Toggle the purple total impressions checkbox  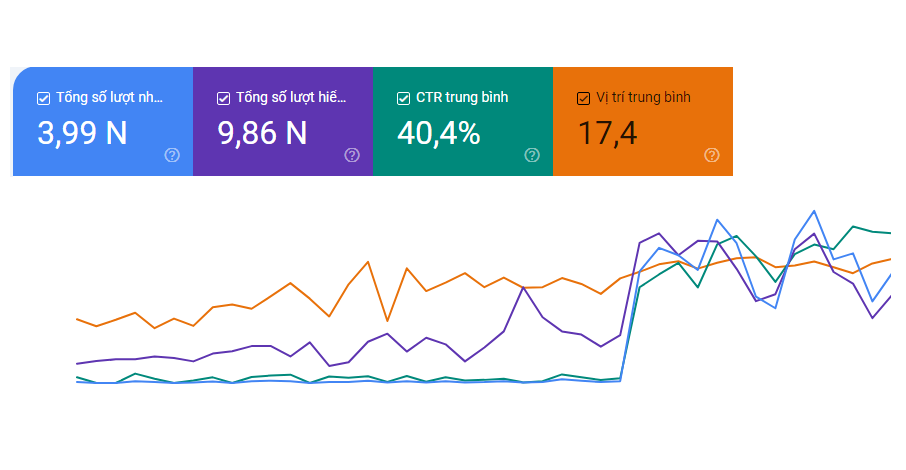pyautogui.click(x=223, y=98)
